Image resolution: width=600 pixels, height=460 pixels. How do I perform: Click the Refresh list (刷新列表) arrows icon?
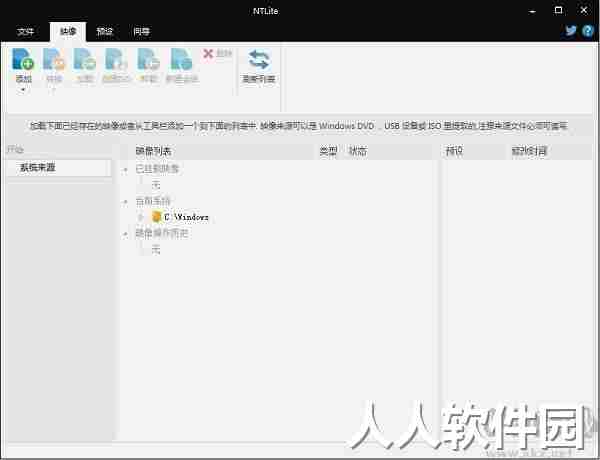(259, 60)
